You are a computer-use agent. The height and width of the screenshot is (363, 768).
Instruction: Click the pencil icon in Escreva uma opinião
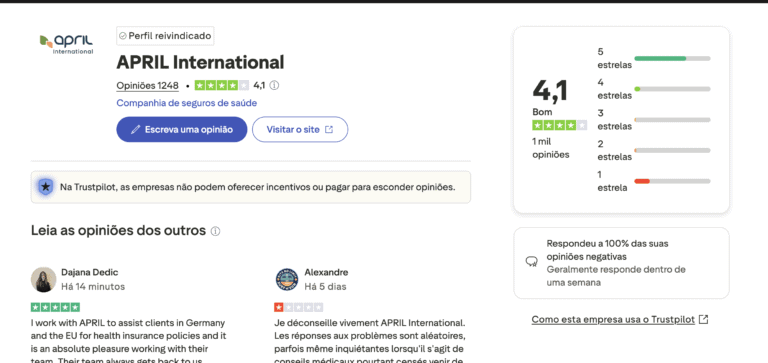(135, 130)
